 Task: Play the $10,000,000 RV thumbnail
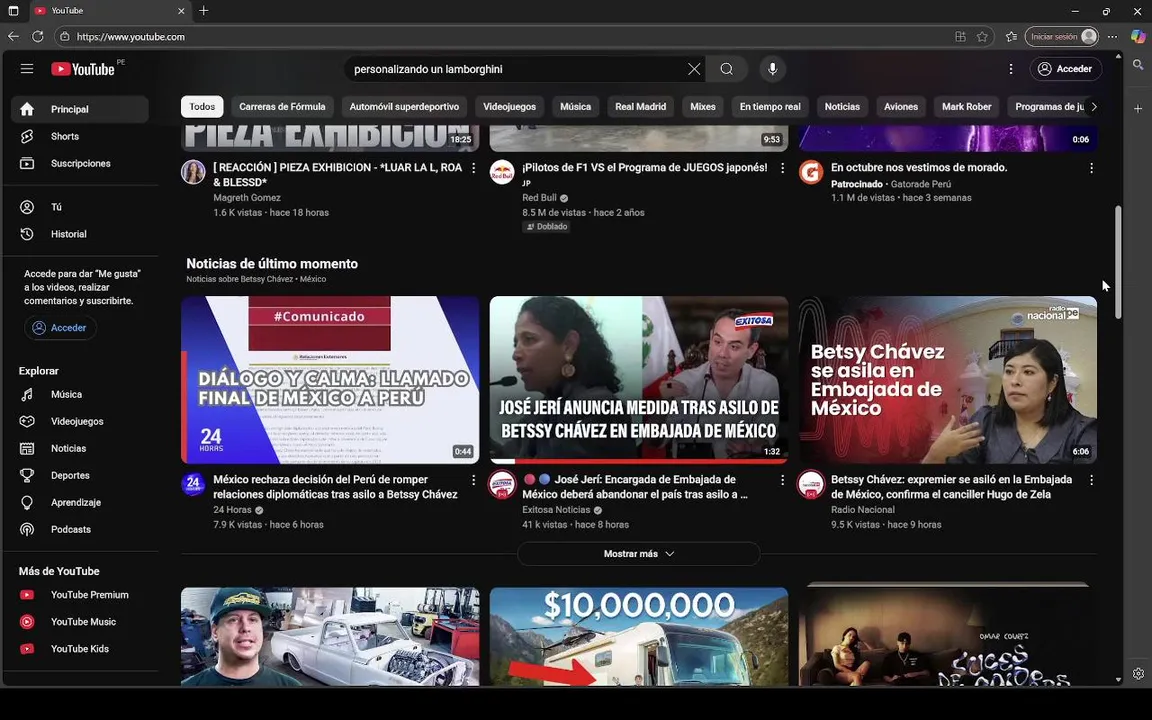(x=638, y=636)
